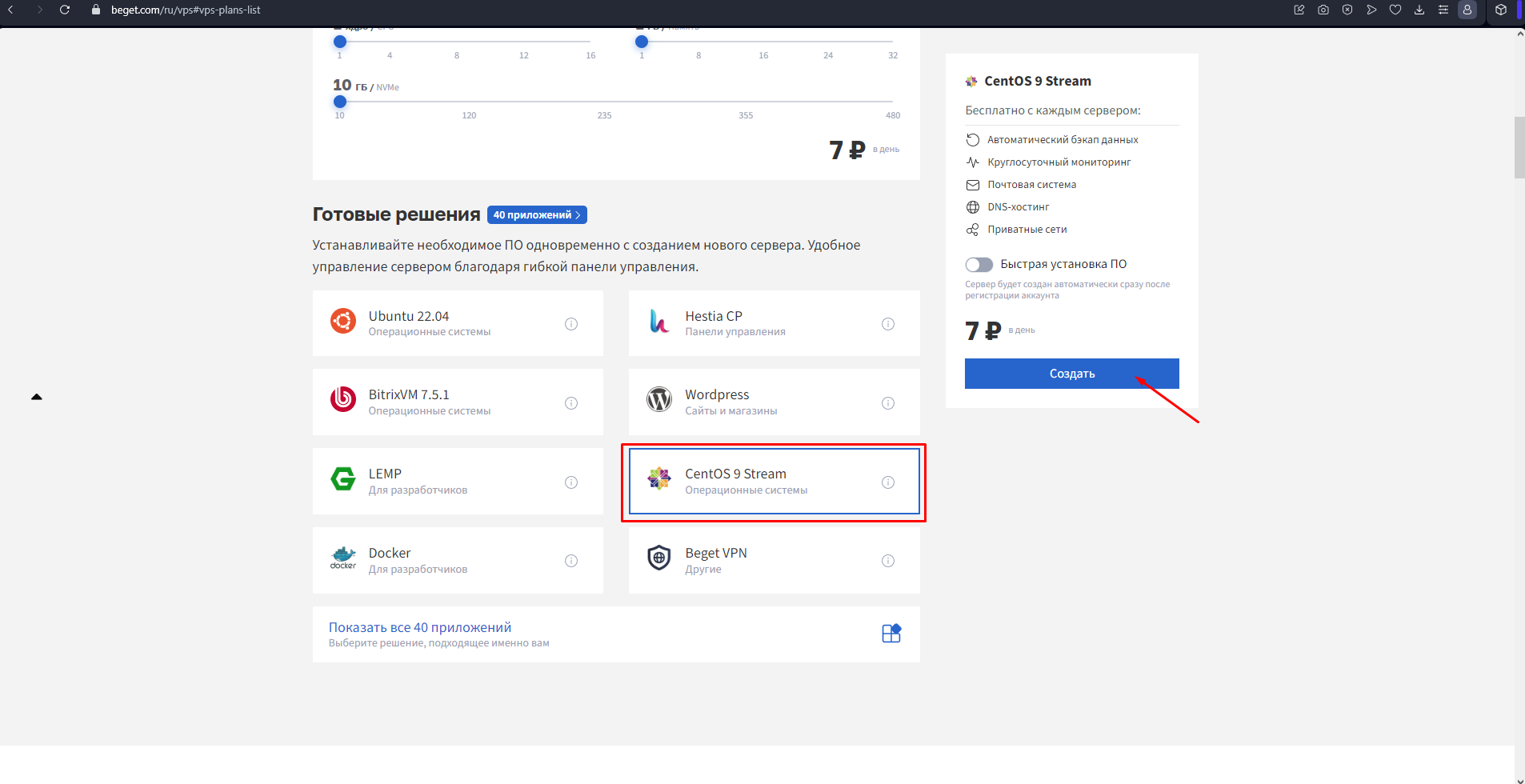Click info icon on Wordpress card
This screenshot has width=1525, height=784.
coord(888,403)
